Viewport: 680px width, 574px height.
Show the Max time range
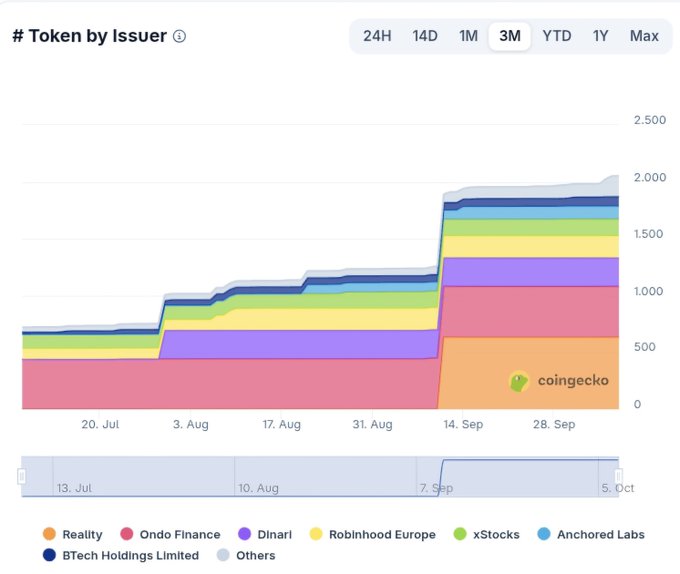click(x=644, y=36)
